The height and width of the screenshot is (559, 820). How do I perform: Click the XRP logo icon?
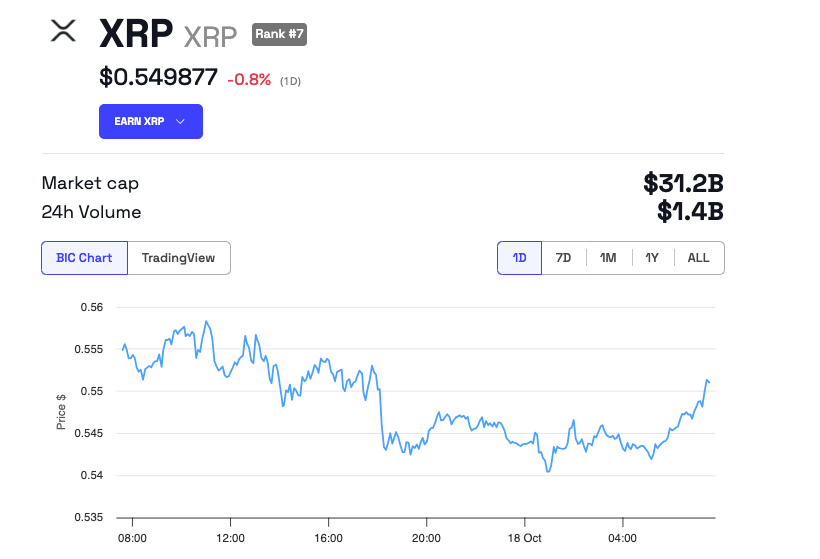click(63, 32)
